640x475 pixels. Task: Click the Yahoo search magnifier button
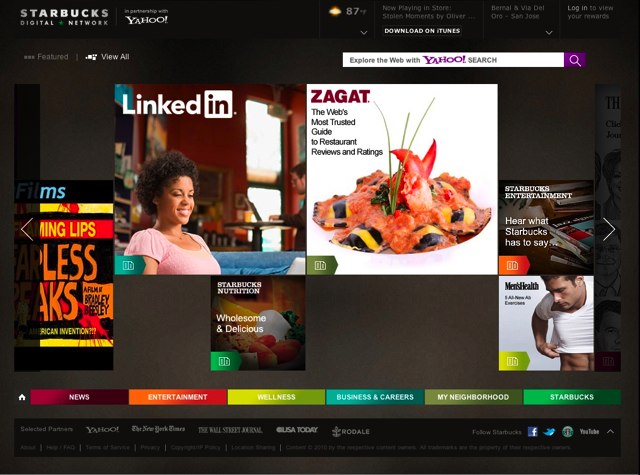click(x=575, y=60)
